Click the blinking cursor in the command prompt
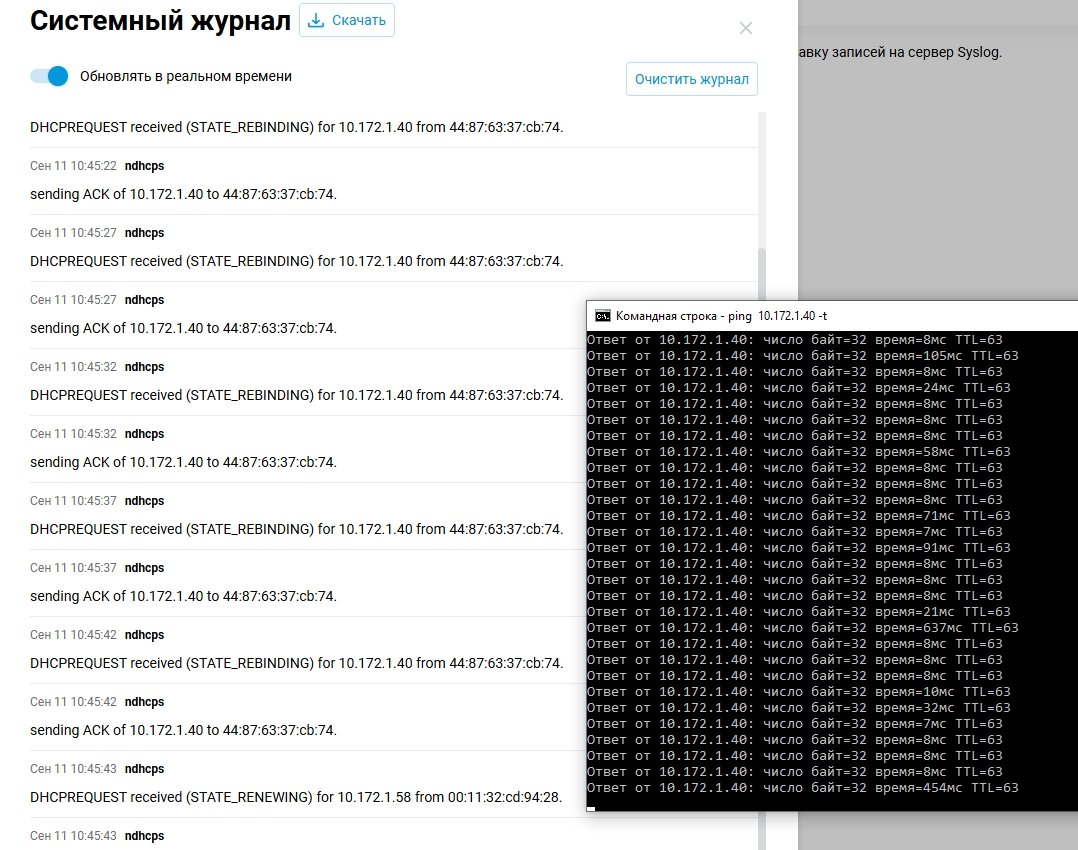The image size is (1078, 850). click(x=591, y=809)
